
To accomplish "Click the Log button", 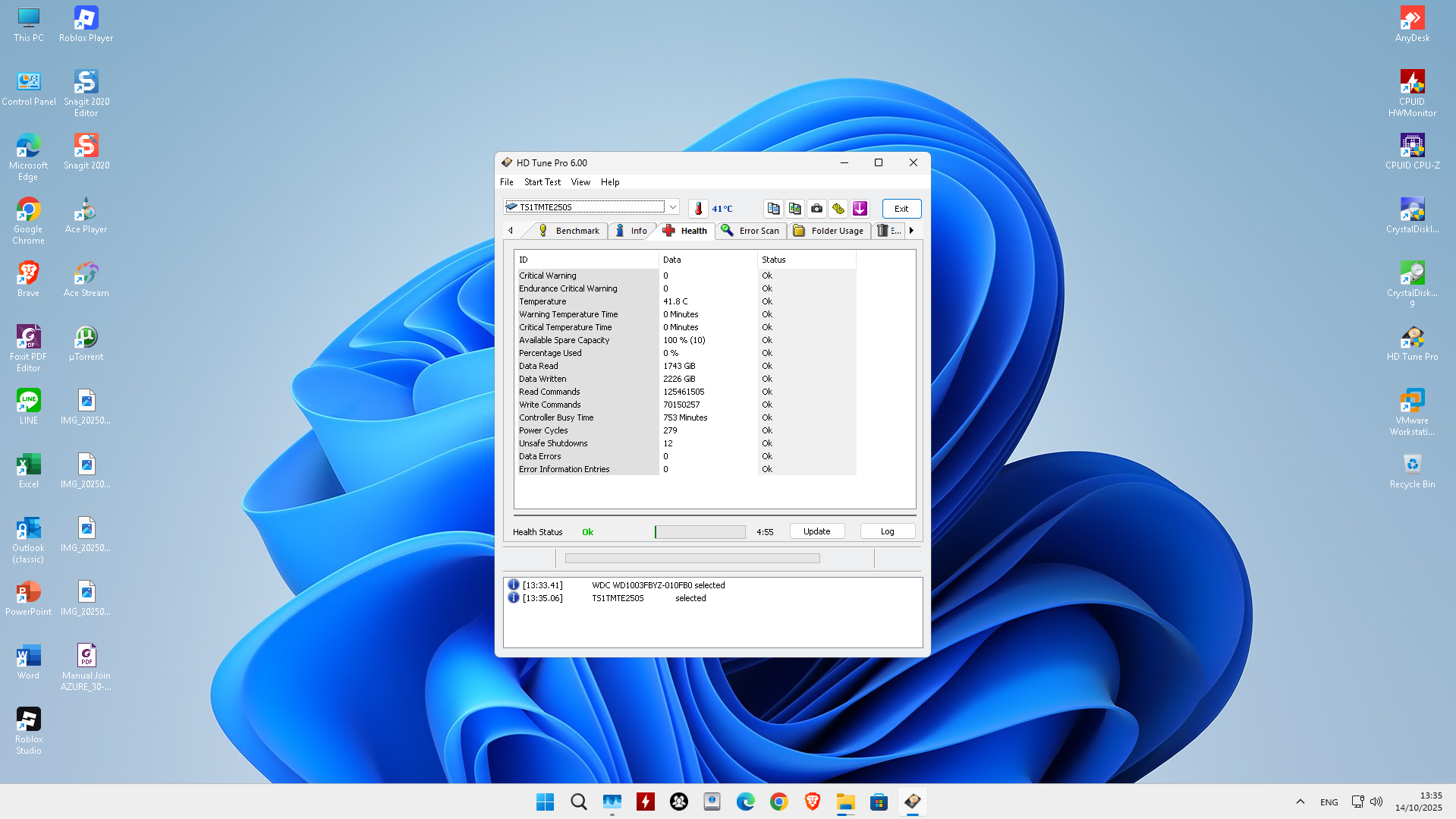I will pos(887,531).
